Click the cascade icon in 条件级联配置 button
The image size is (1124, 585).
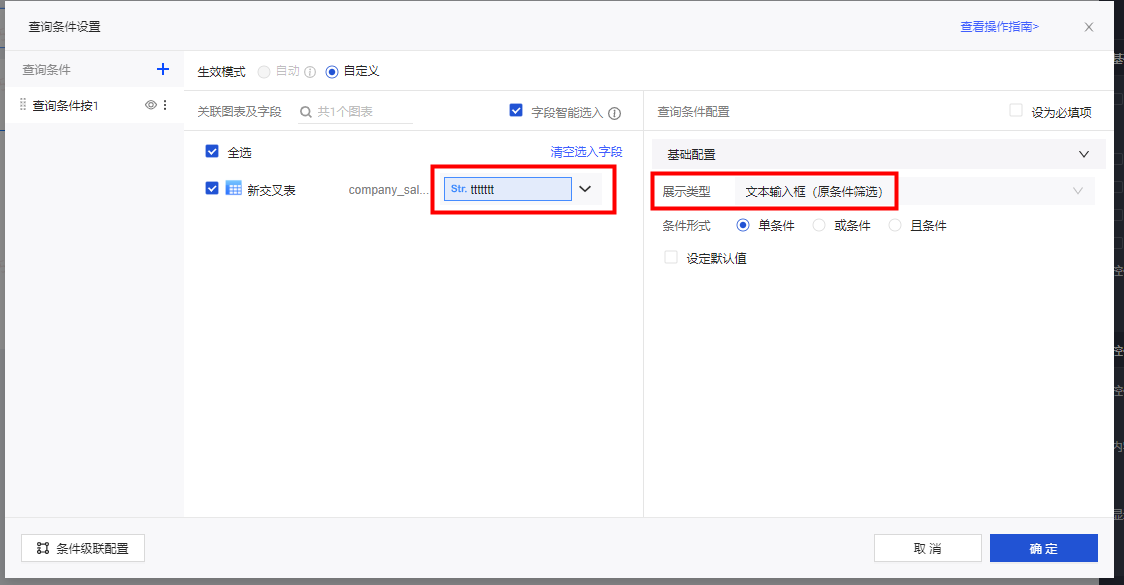(x=43, y=548)
